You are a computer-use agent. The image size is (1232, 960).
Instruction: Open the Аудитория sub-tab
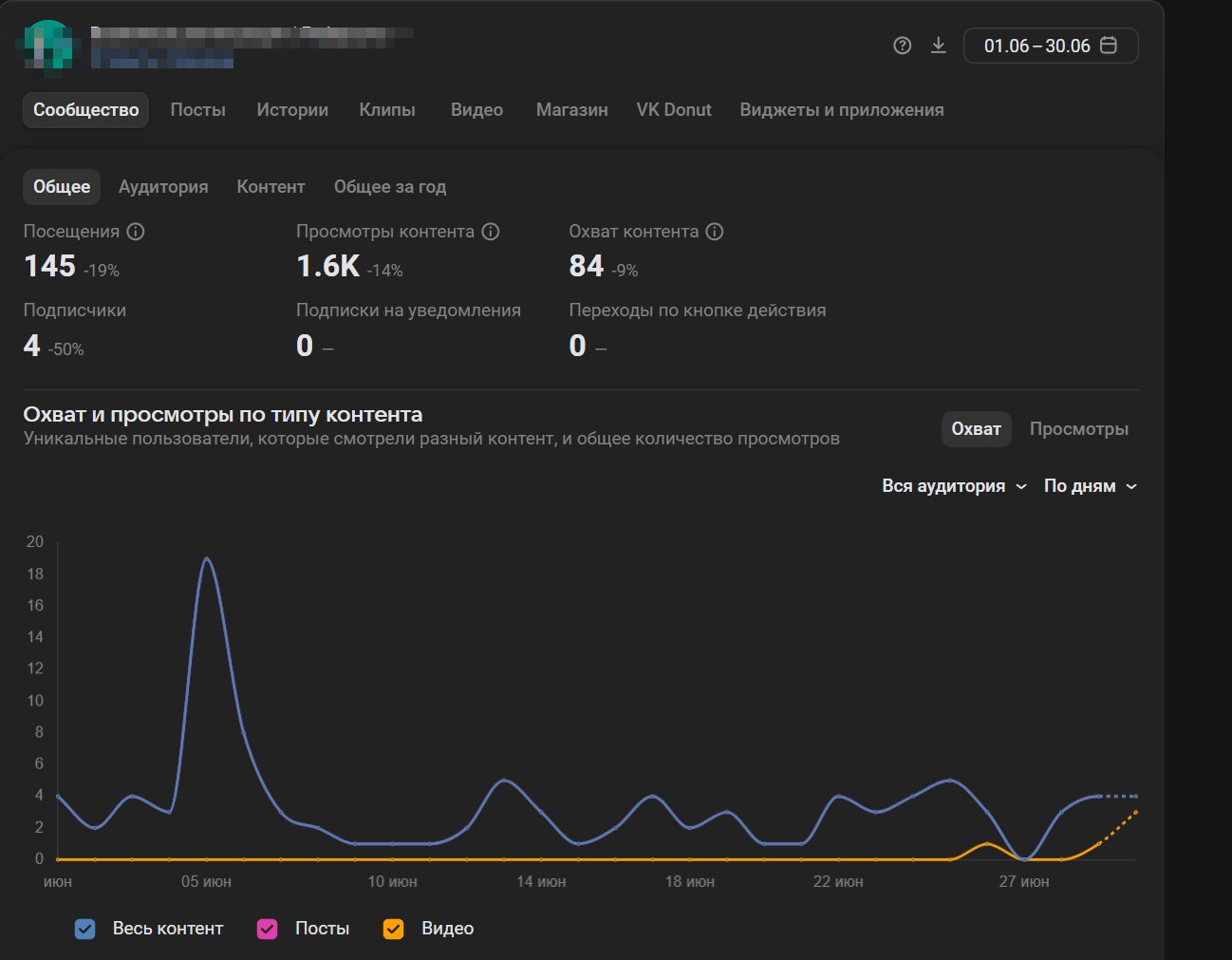tap(163, 187)
